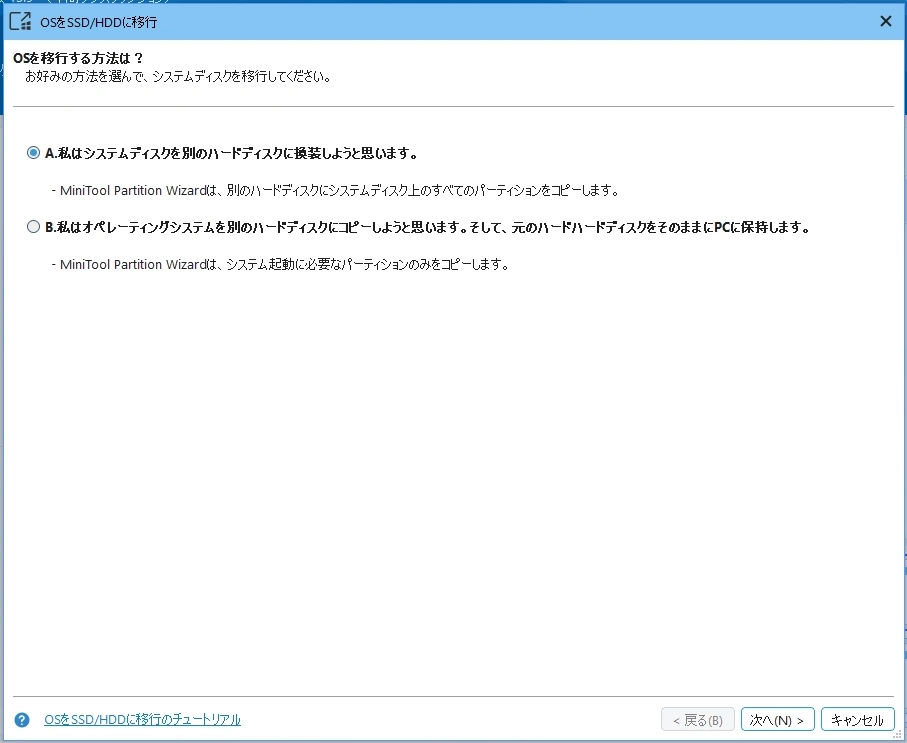Image resolution: width=907 pixels, height=743 pixels.
Task: Click the 次へ(N) next button
Action: tap(777, 719)
